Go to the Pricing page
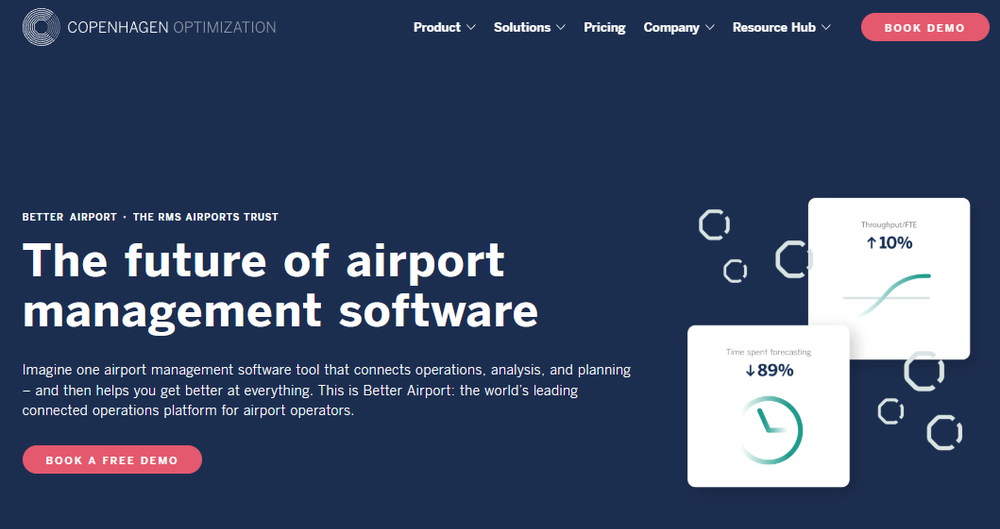1000x529 pixels. 605,27
